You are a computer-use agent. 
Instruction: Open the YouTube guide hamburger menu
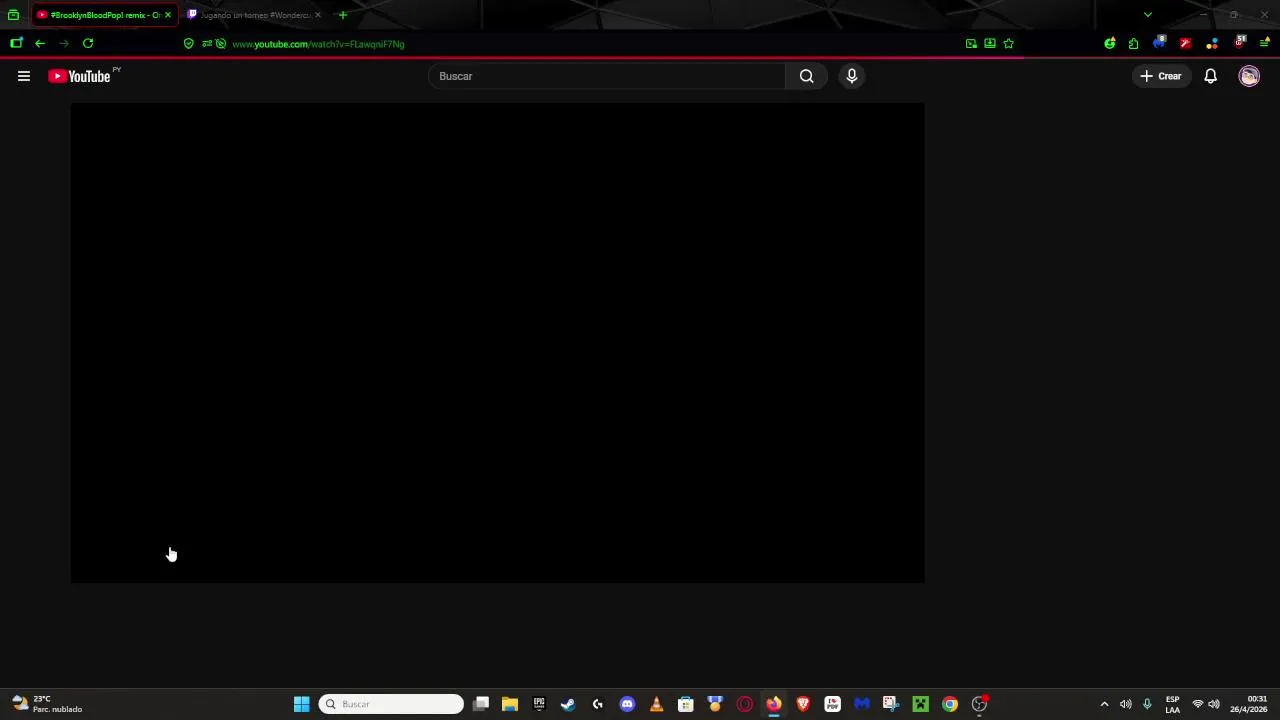(24, 76)
